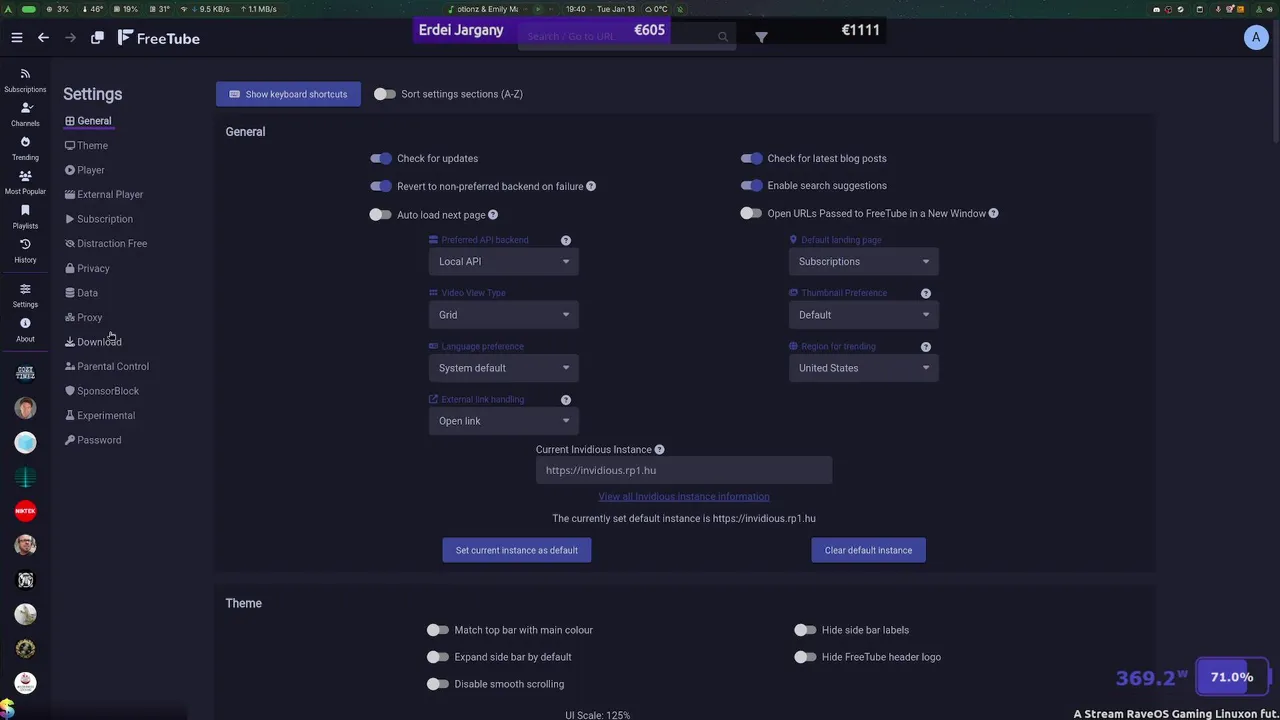Image resolution: width=1280 pixels, height=720 pixels.
Task: Go back with the left arrow icon
Action: click(43, 38)
